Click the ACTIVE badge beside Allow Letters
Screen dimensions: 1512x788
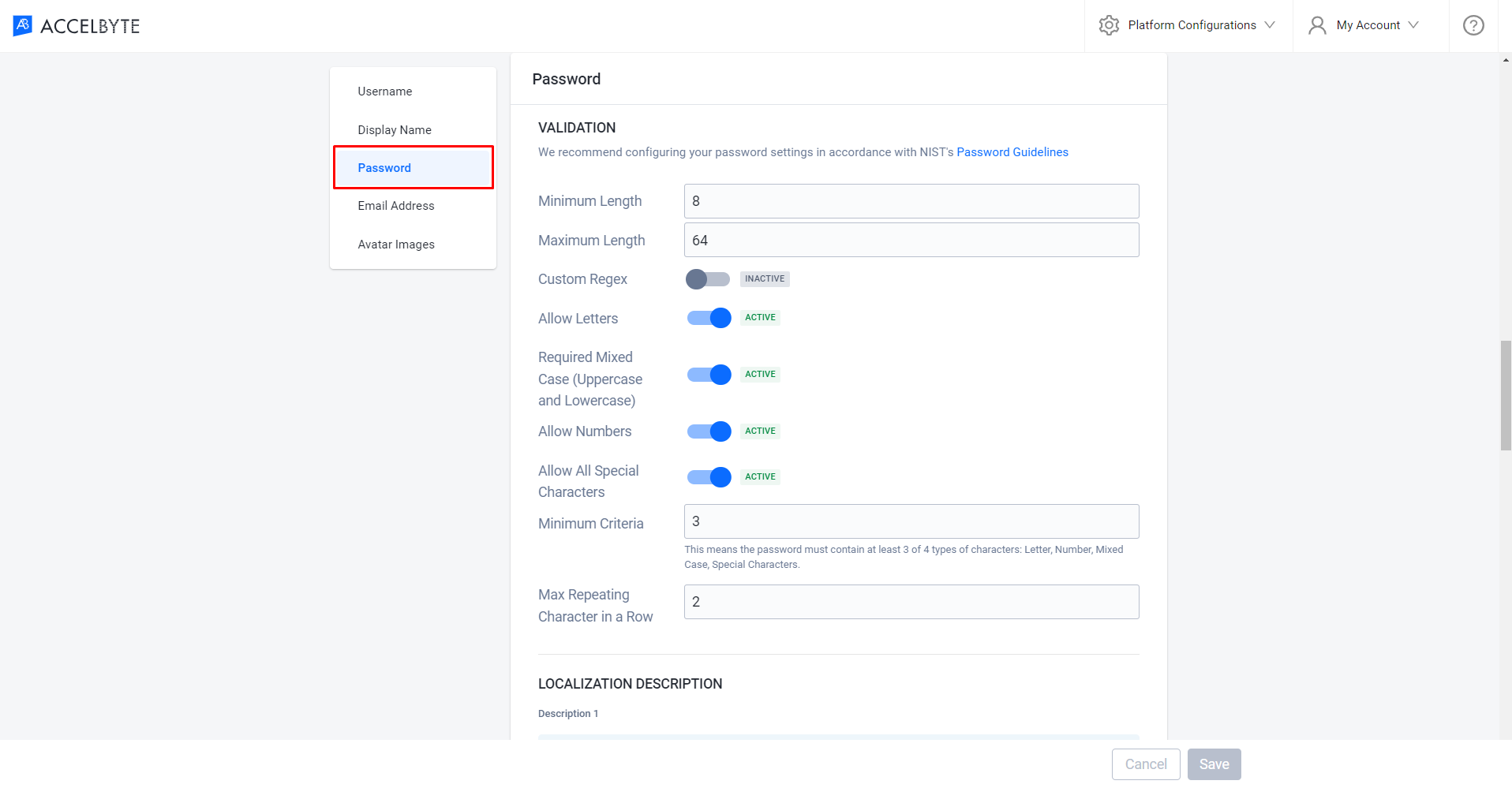tap(760, 318)
